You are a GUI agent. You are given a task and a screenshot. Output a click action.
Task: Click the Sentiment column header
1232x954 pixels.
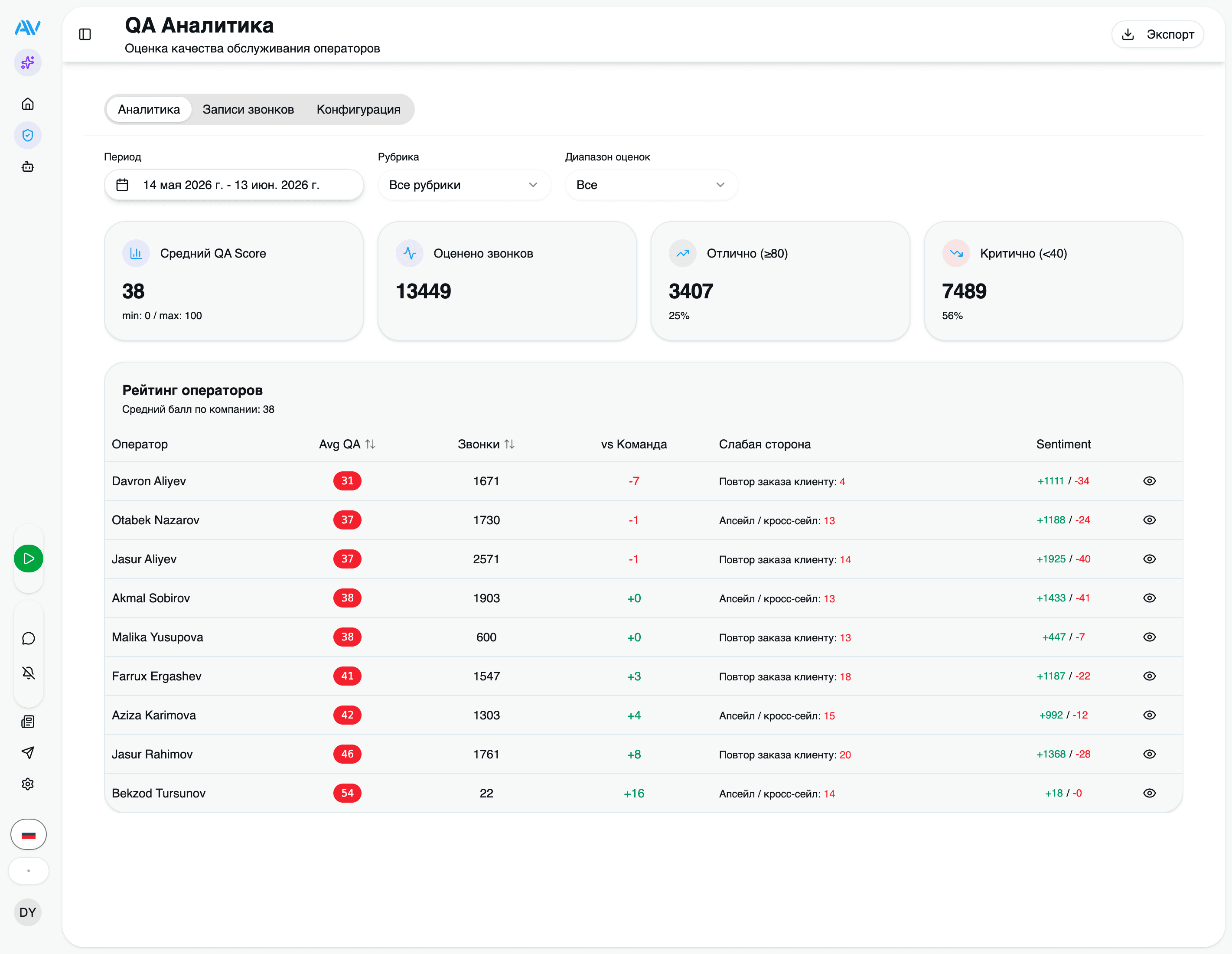[1063, 444]
